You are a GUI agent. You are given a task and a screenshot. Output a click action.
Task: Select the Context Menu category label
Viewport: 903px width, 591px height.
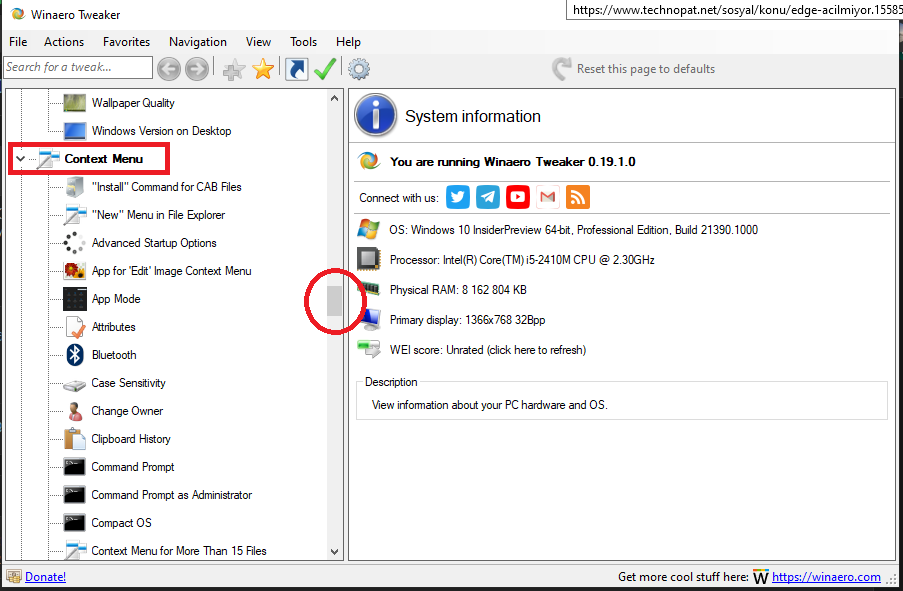(x=104, y=158)
